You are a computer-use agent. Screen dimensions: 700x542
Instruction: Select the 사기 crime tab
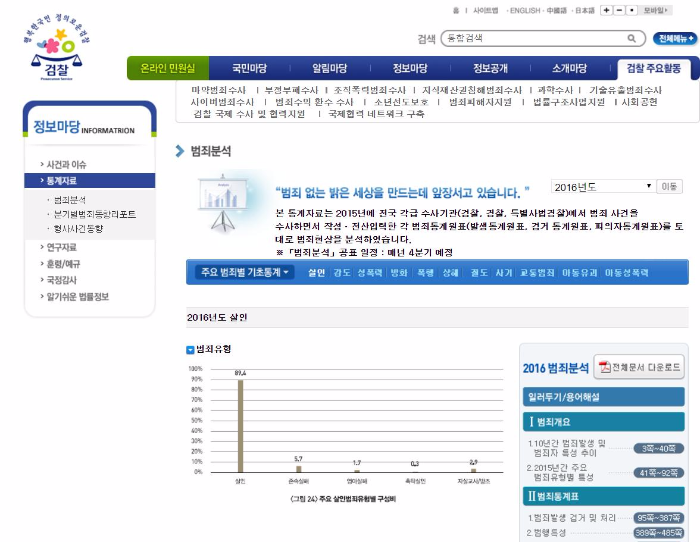point(504,272)
